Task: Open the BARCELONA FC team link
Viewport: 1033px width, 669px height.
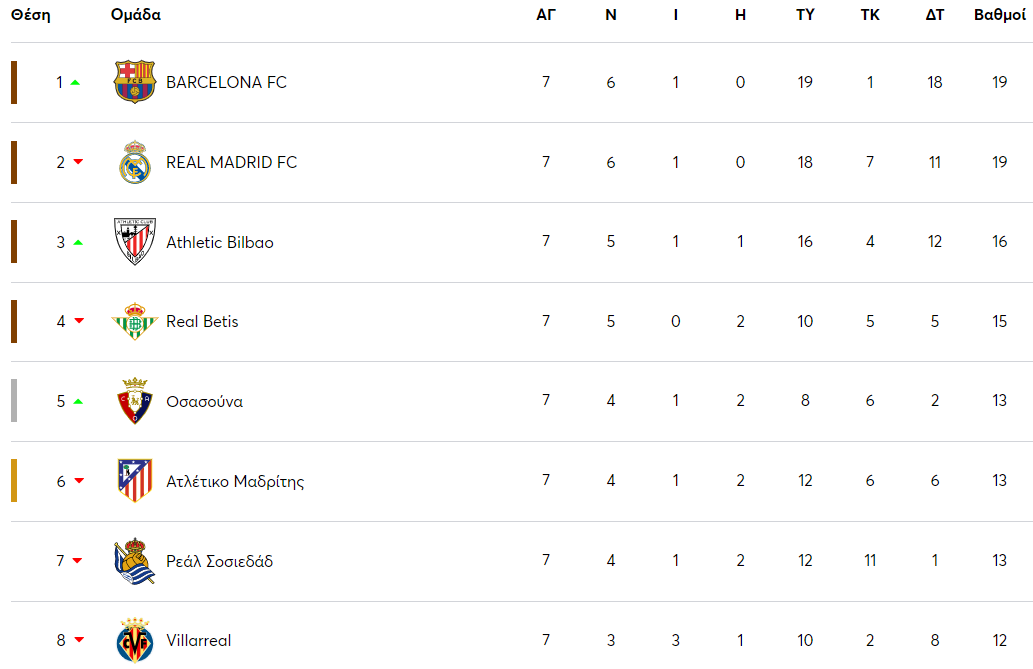Action: point(226,82)
